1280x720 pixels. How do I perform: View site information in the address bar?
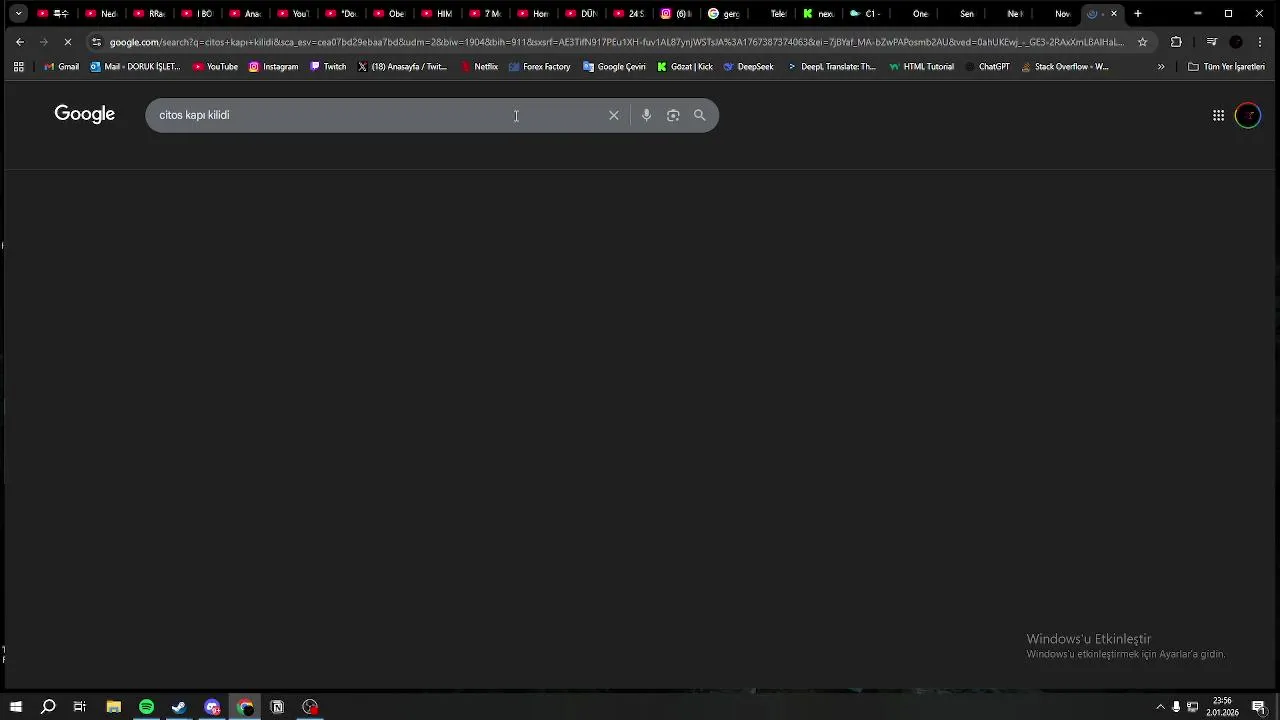(96, 42)
